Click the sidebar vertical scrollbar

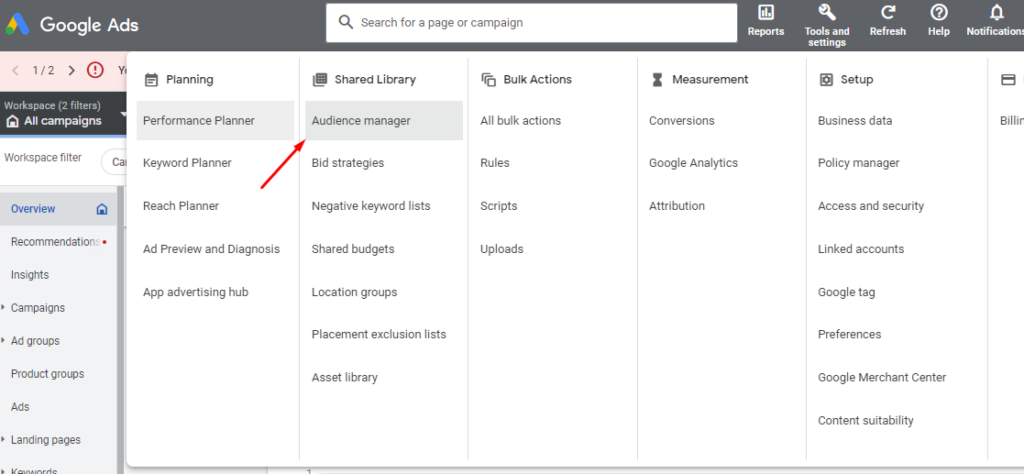point(120,330)
